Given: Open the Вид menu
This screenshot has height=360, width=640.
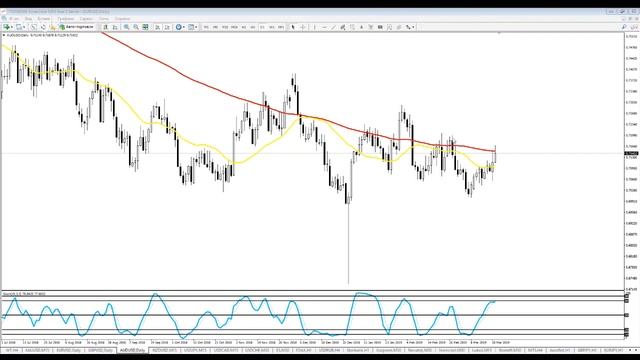Looking at the screenshot, I should [x=29, y=19].
